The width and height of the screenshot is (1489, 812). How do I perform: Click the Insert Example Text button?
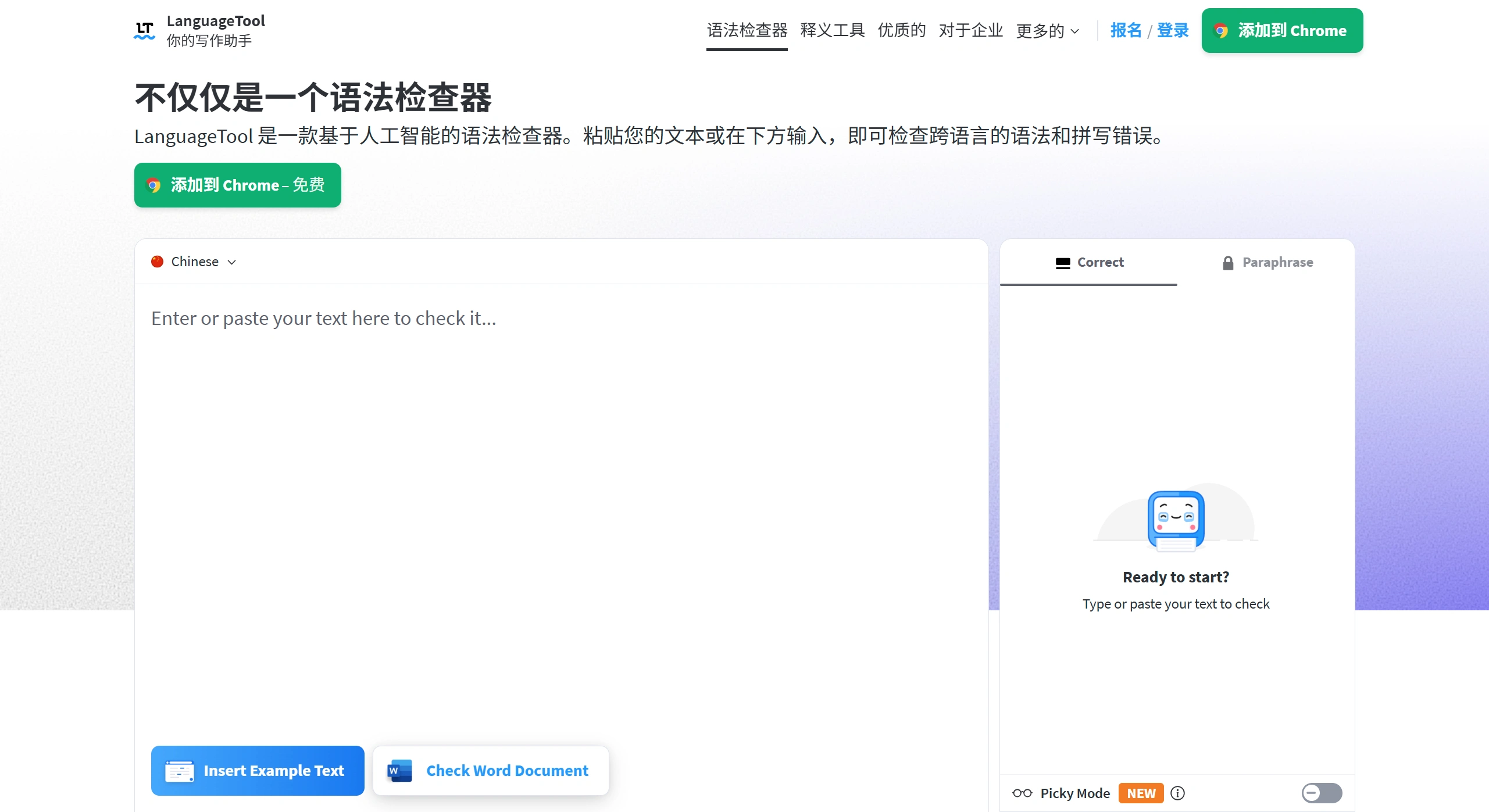coord(257,770)
